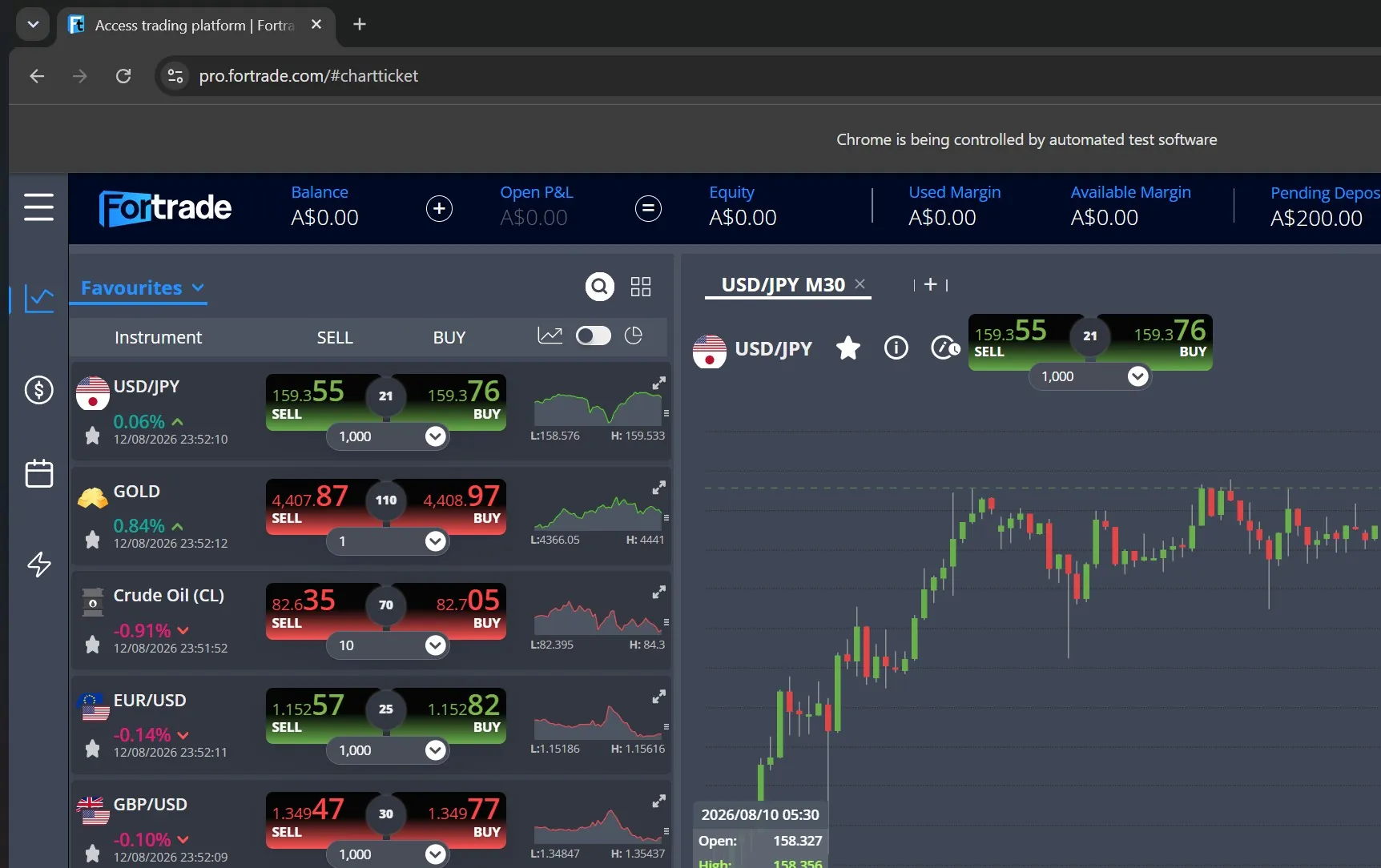Click the site info icon in address bar
The image size is (1381, 868).
click(175, 76)
